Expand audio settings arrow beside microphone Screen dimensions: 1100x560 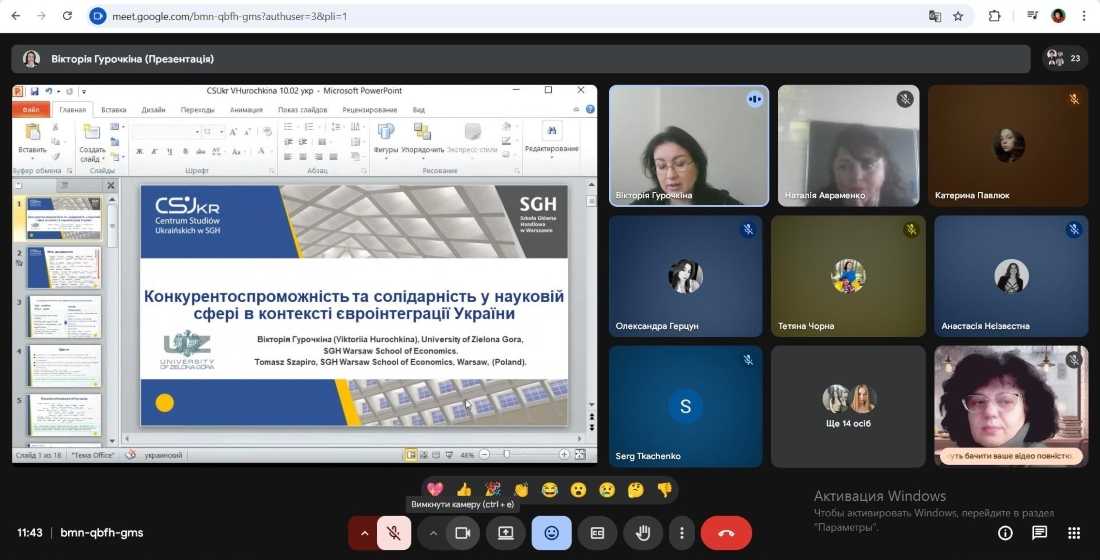tap(364, 533)
